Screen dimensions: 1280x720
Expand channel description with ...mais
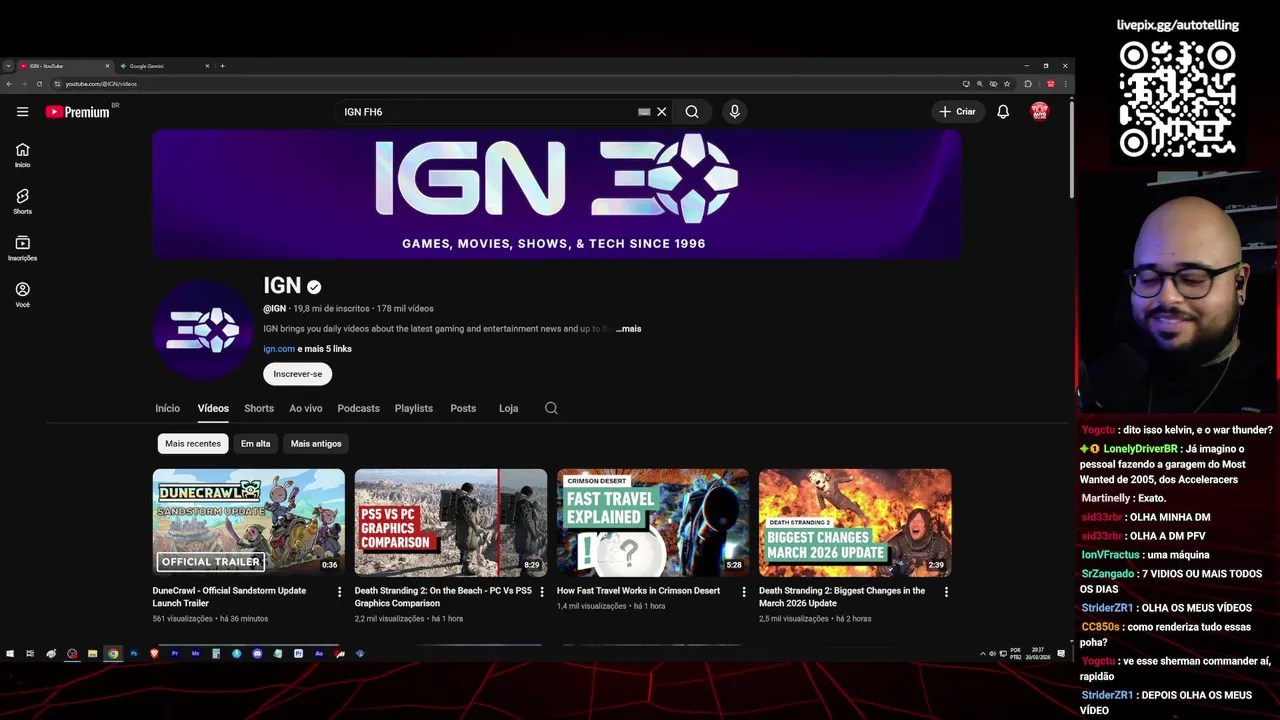(x=629, y=329)
